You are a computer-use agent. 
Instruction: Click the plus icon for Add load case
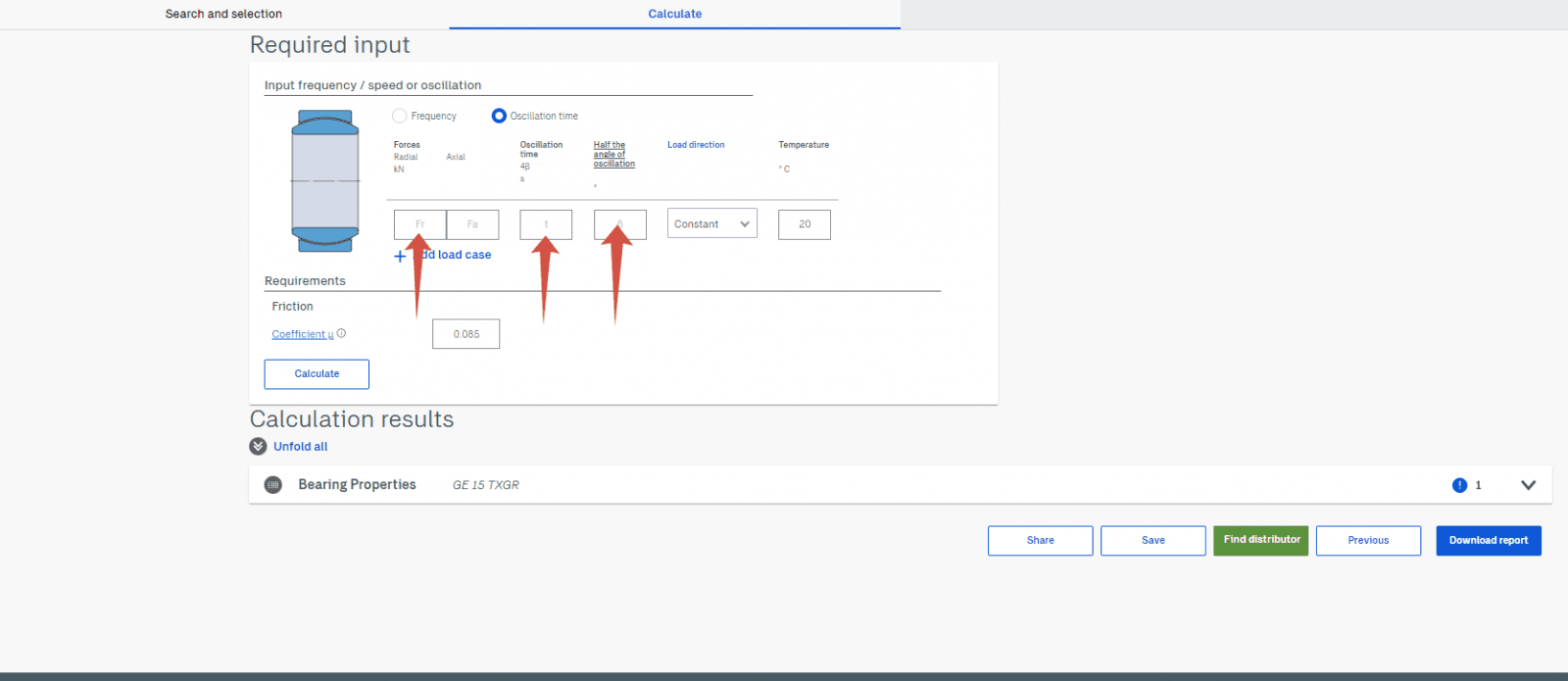400,256
